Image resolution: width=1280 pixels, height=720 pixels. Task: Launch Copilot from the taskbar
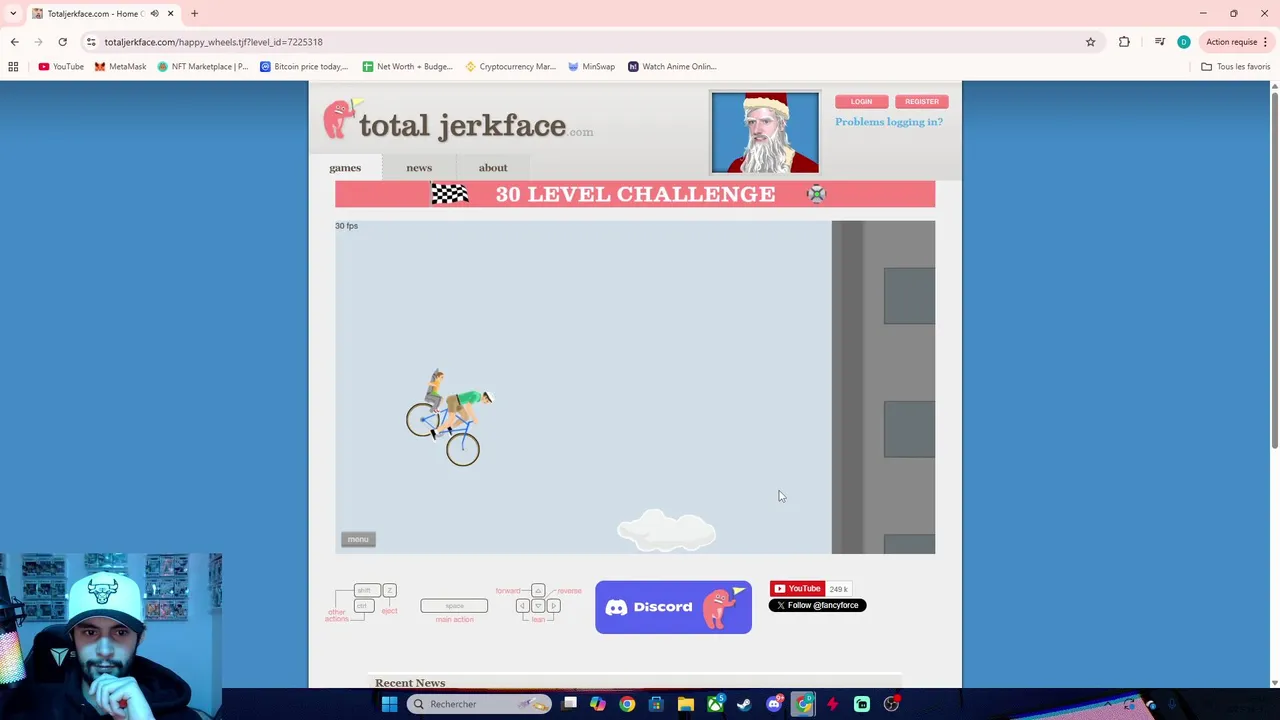pos(597,704)
